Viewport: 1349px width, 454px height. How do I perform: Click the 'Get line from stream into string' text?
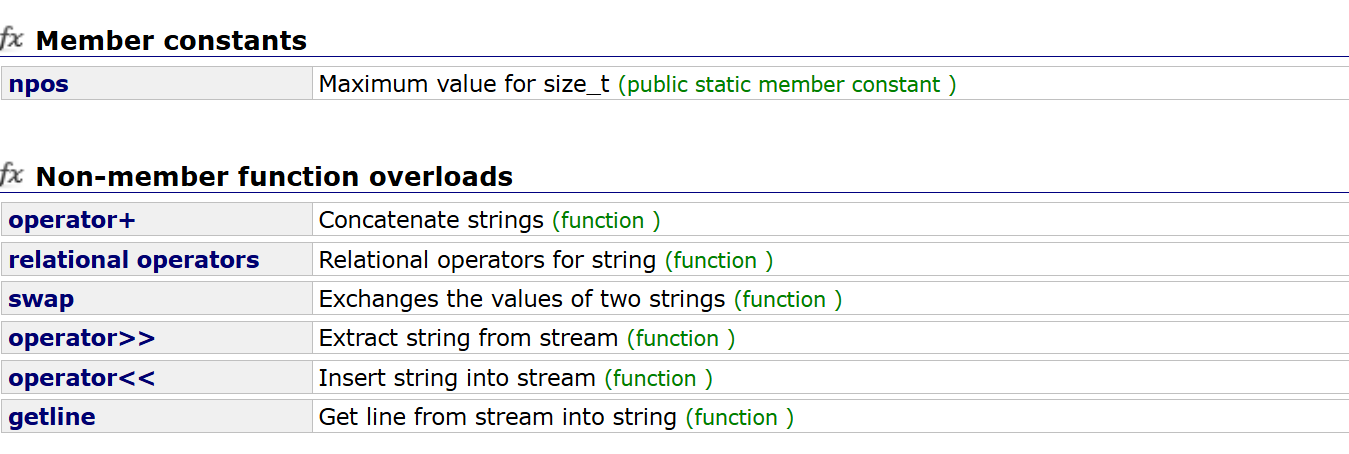coord(498,417)
